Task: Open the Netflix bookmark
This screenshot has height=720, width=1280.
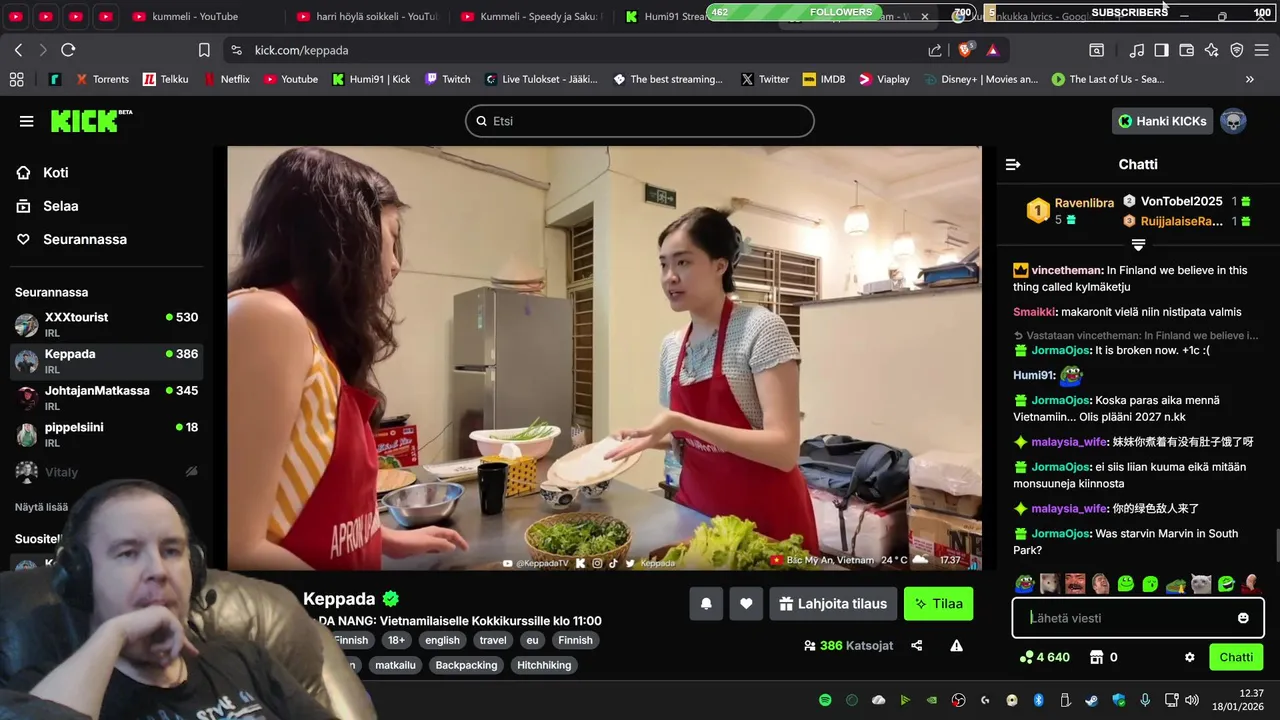Action: pos(227,79)
